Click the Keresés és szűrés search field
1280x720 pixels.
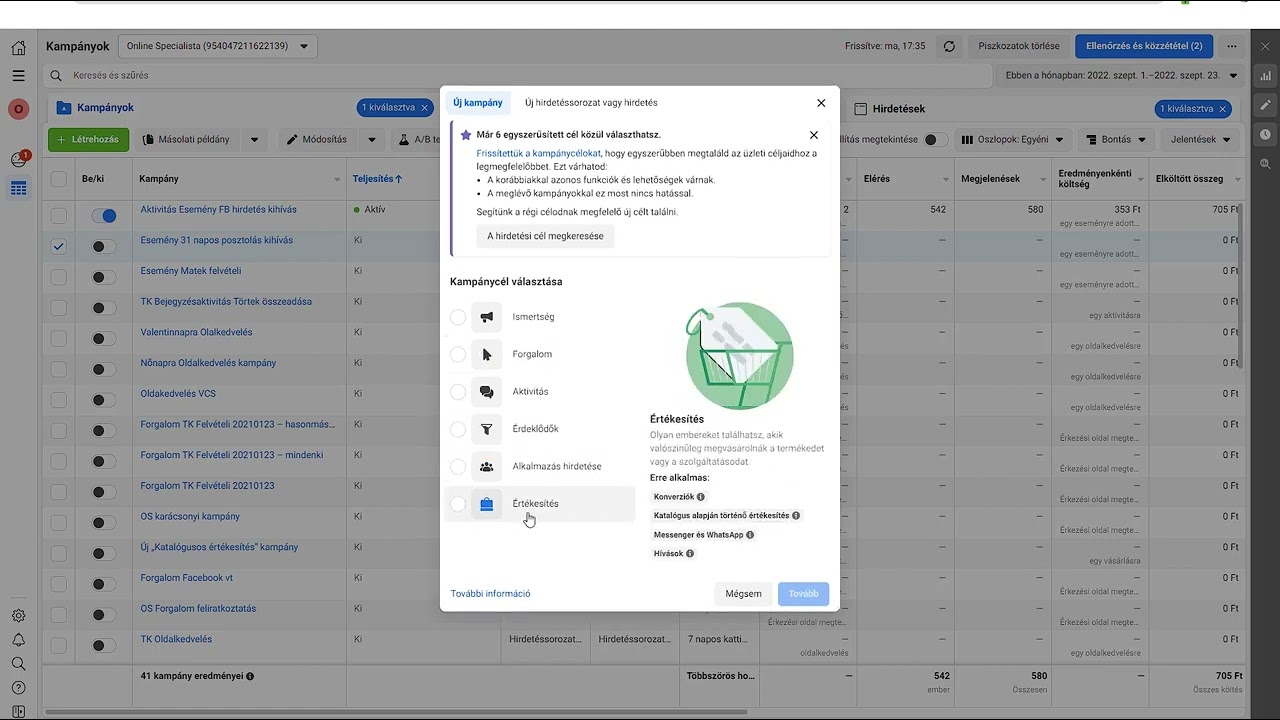click(516, 76)
